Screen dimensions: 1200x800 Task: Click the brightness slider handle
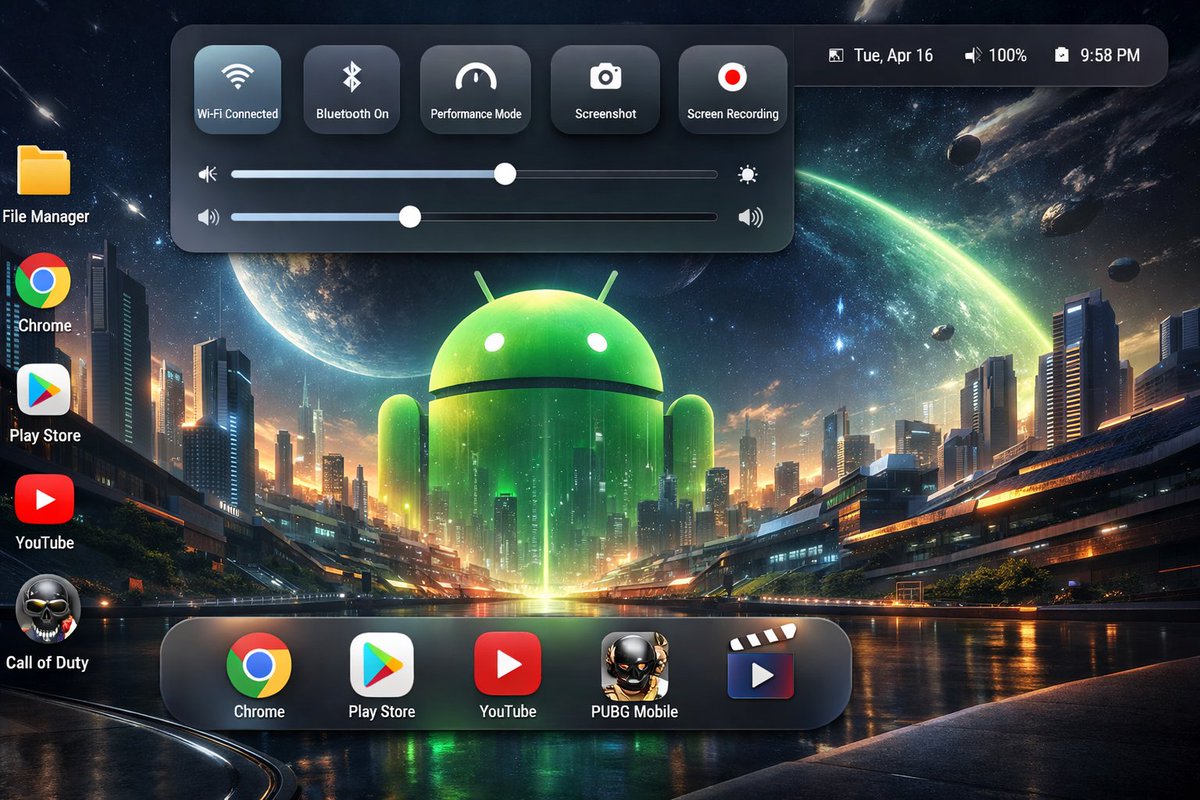point(505,174)
